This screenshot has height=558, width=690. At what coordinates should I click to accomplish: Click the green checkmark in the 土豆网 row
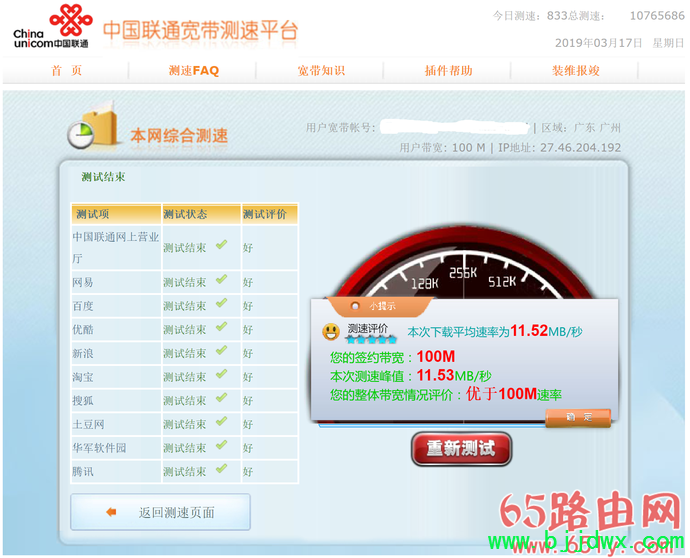coord(221,422)
